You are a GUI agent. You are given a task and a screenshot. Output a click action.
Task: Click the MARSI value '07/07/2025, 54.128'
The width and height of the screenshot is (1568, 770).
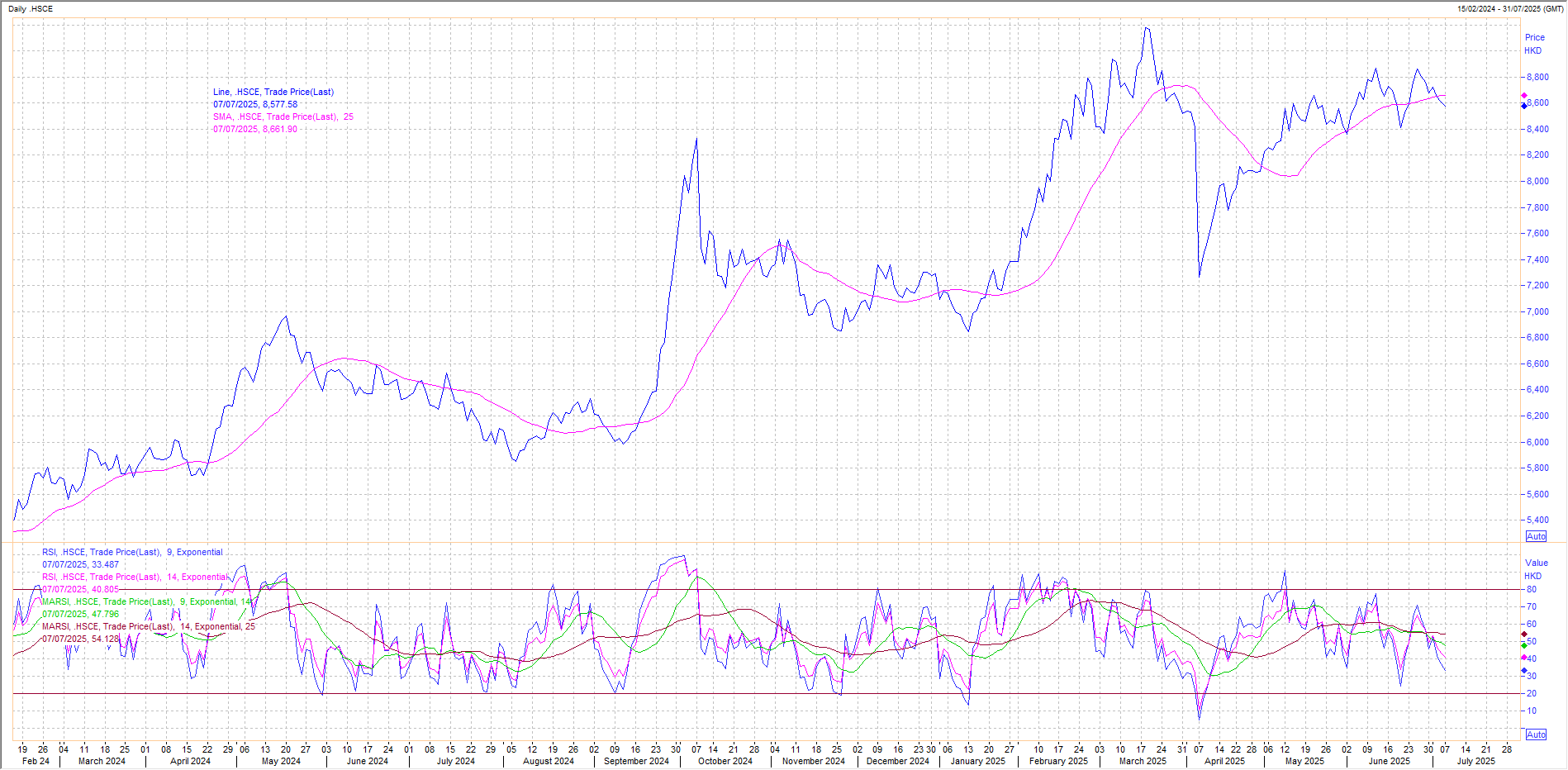click(81, 639)
